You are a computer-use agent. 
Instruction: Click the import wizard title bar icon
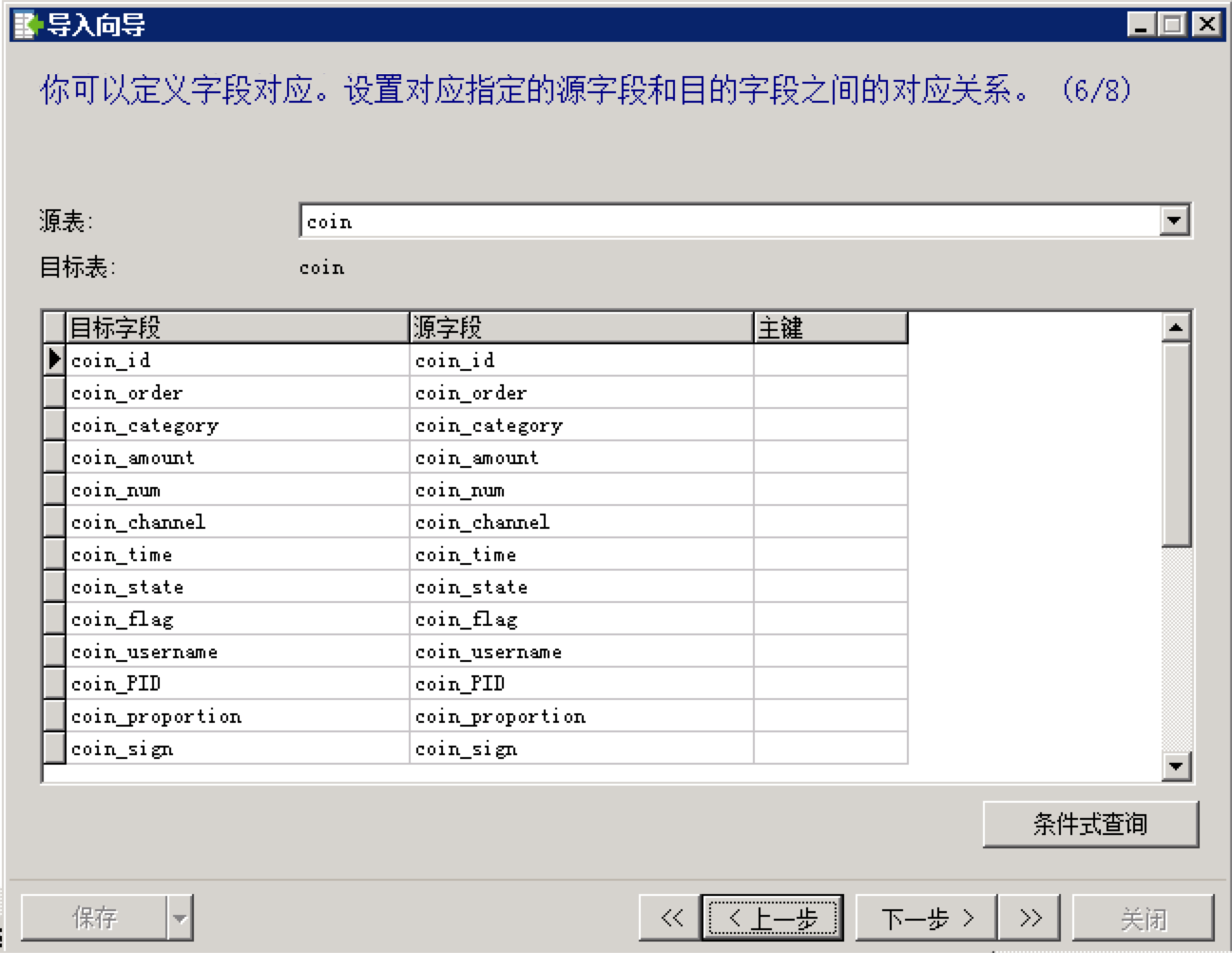(x=29, y=24)
